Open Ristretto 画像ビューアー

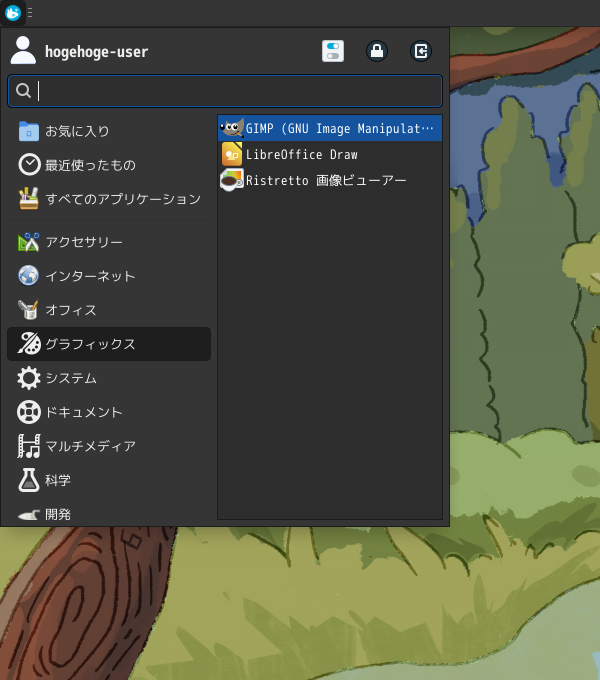coord(330,180)
